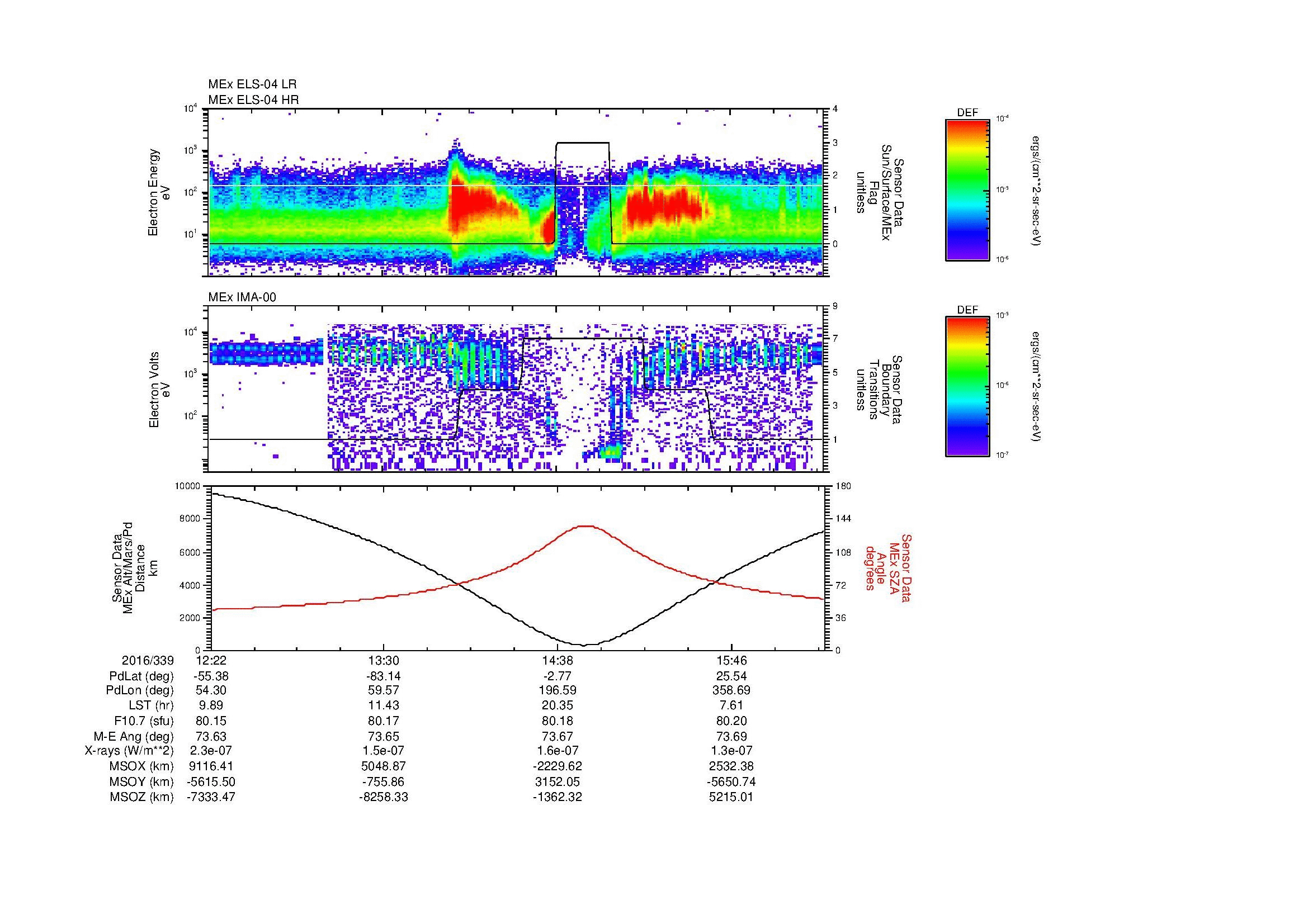1308x924 pixels.
Task: Click the '180' SZA axis tick label
Action: [844, 486]
